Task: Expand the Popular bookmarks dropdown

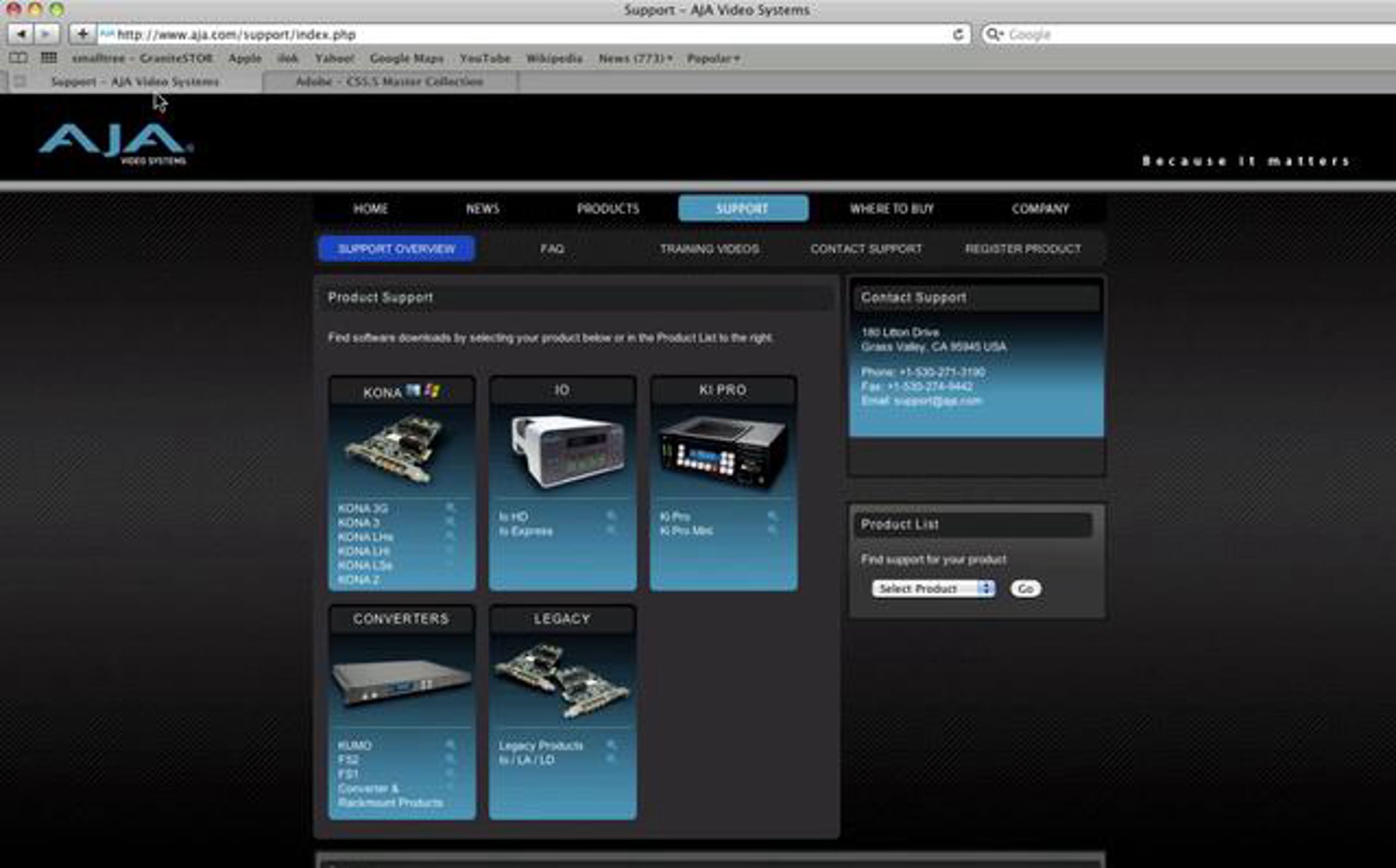Action: [713, 58]
